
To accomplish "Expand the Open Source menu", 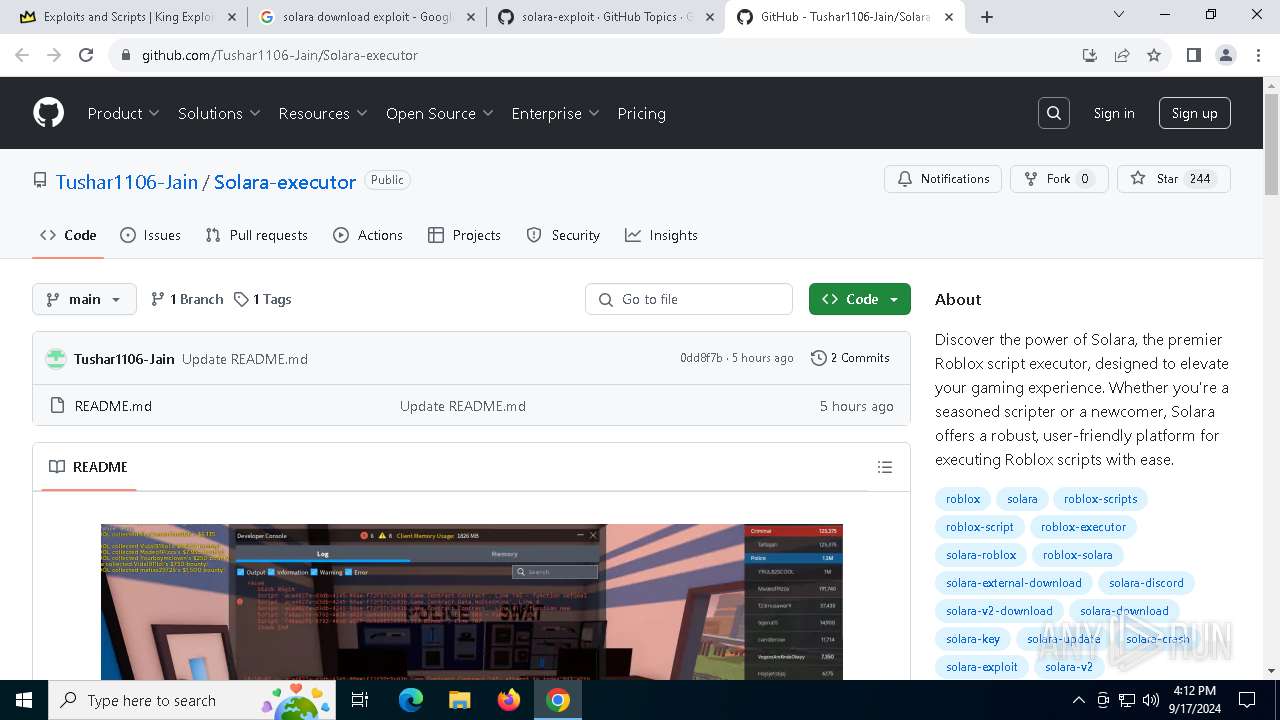I will click(x=440, y=113).
